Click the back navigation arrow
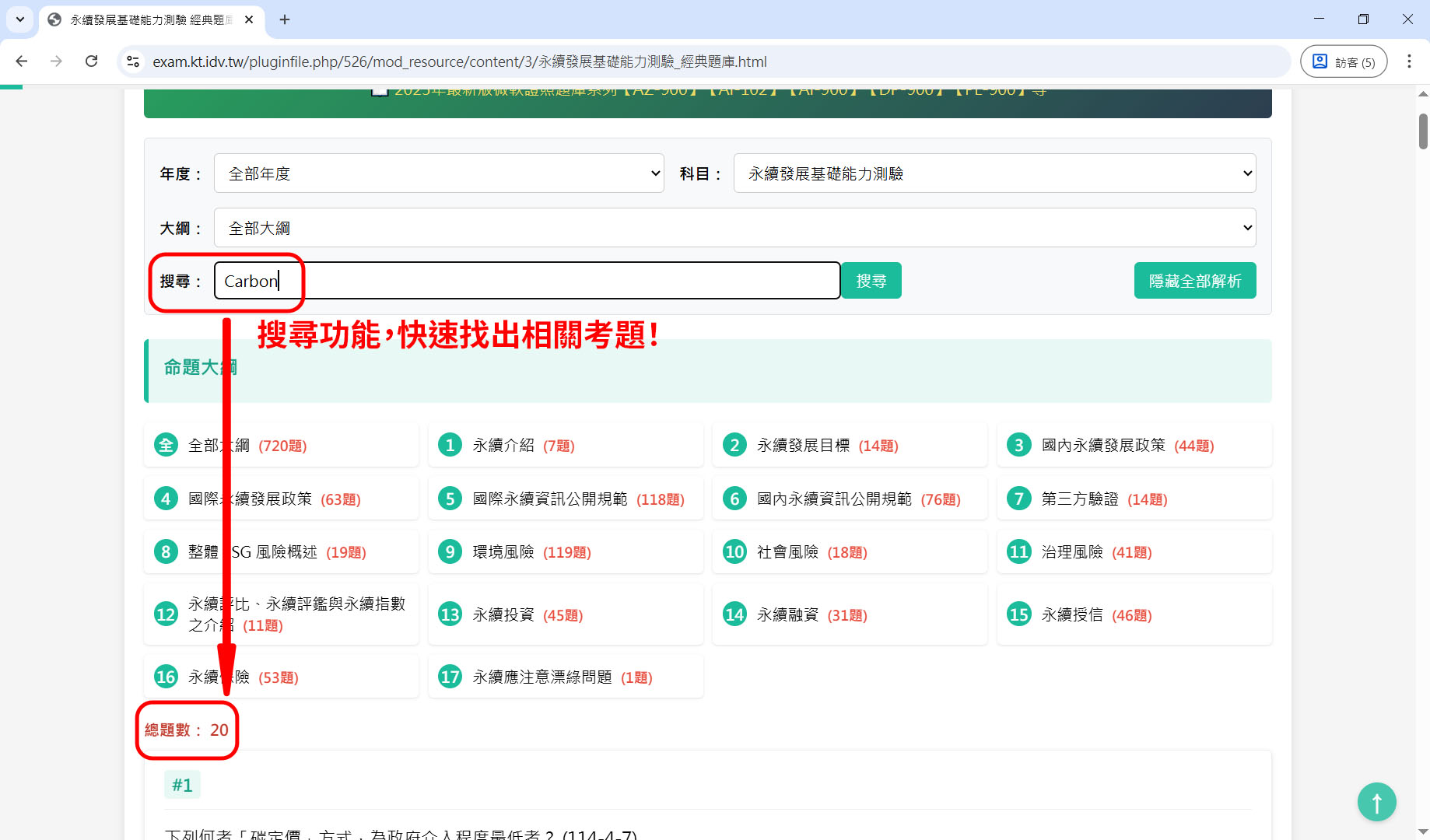Viewport: 1430px width, 840px height. click(x=22, y=61)
